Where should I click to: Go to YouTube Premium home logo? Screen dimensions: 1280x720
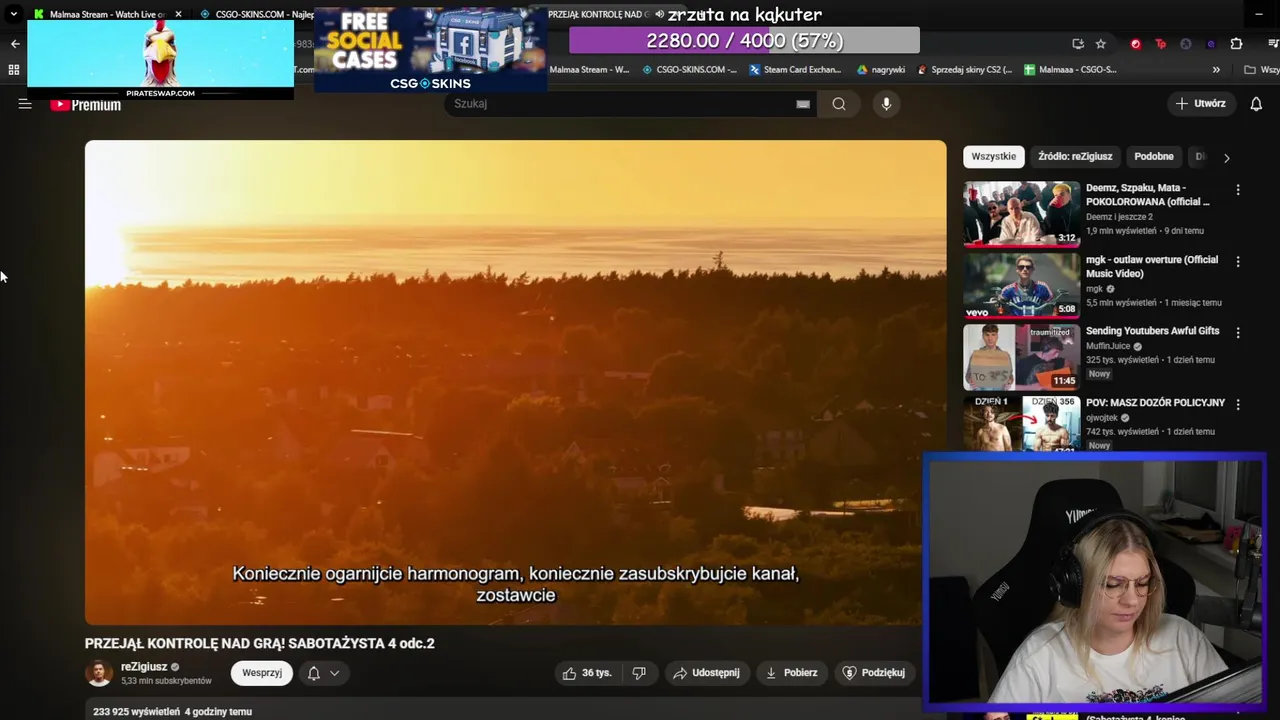click(x=86, y=104)
